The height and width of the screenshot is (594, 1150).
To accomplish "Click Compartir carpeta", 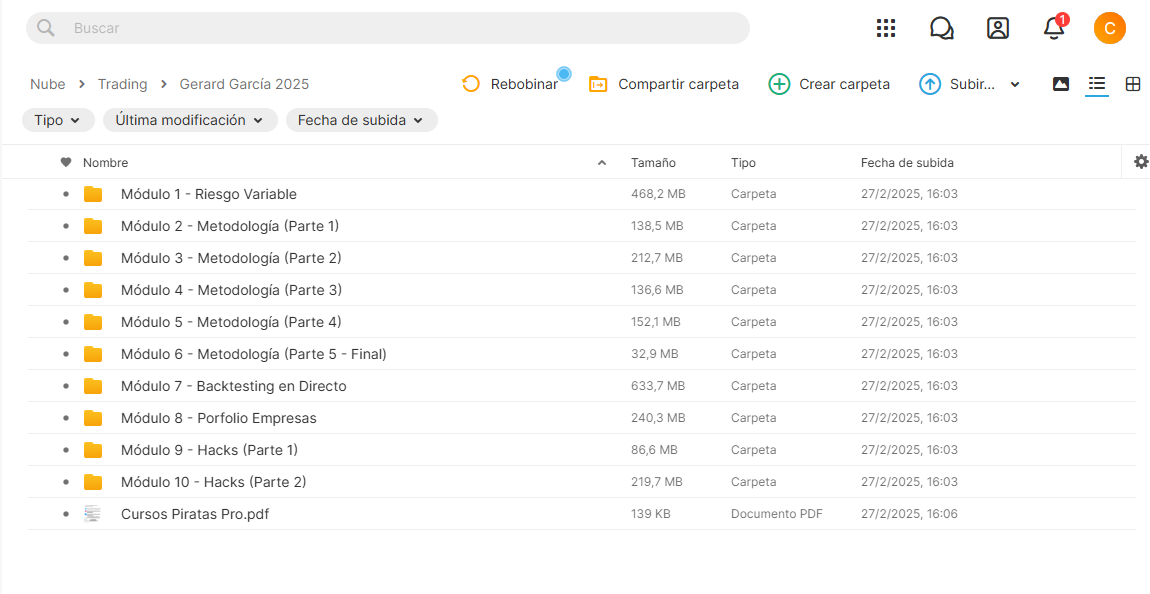I will click(x=664, y=84).
